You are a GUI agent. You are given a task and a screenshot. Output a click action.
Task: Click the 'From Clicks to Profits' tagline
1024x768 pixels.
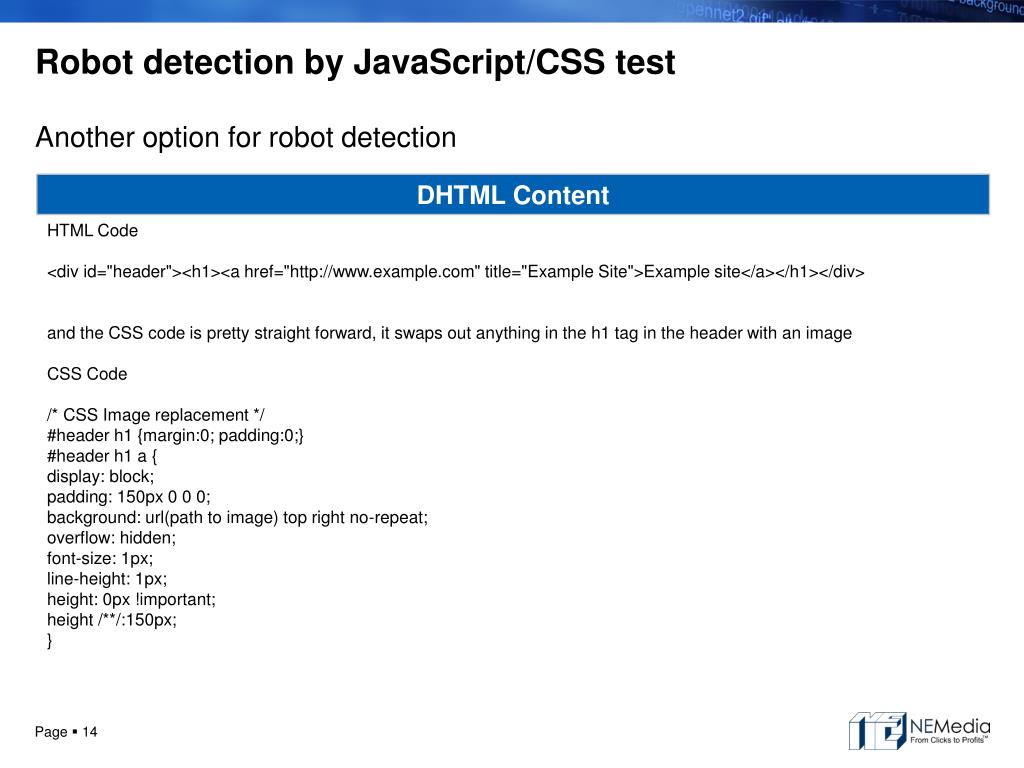(x=947, y=741)
